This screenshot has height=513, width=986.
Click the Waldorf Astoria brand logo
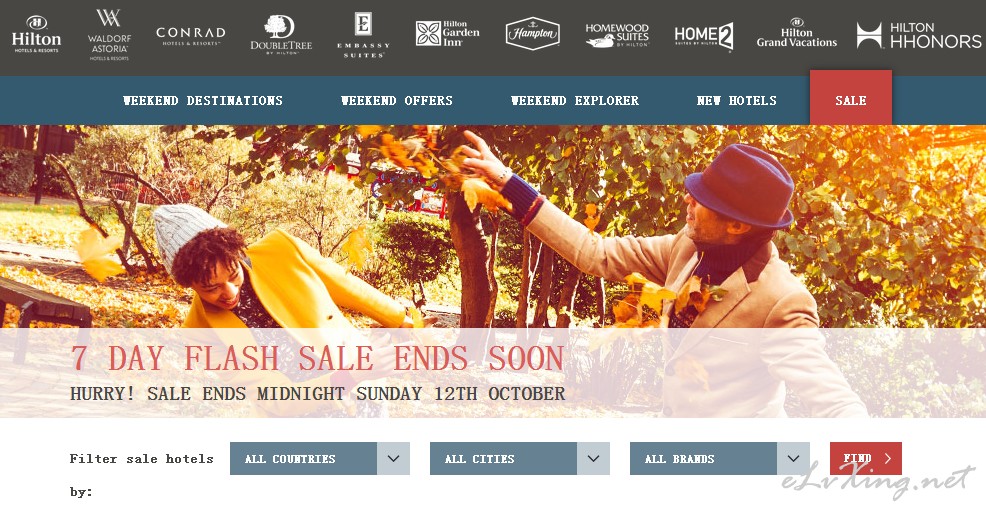[109, 35]
